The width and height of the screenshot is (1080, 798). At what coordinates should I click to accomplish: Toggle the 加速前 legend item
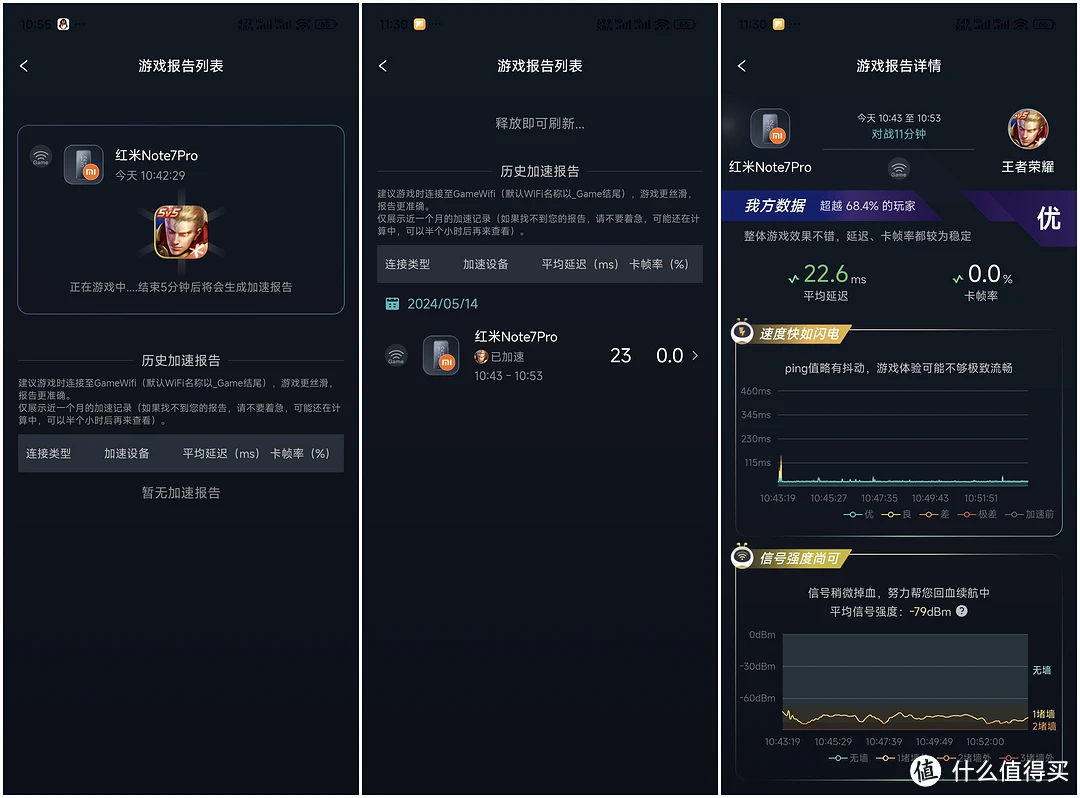(1030, 514)
